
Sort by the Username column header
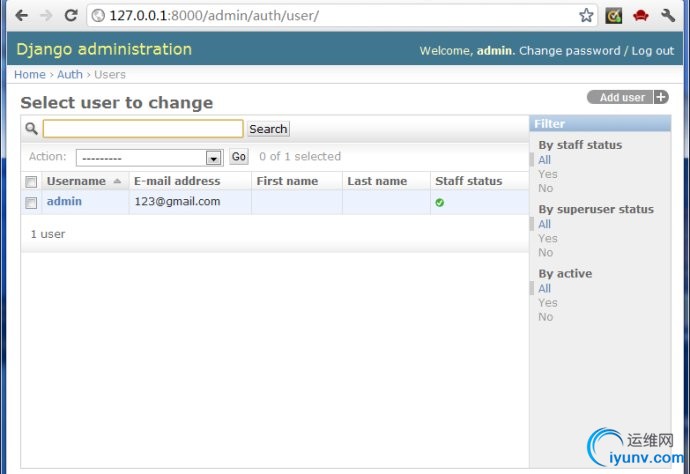click(x=76, y=181)
